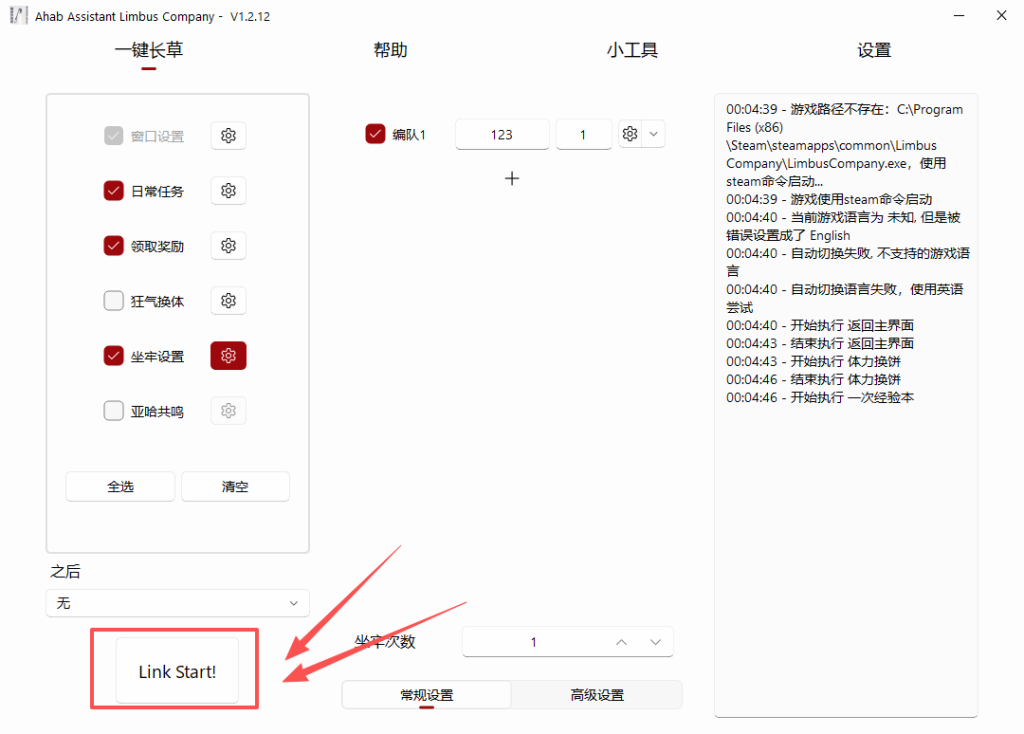
Task: Click the app icon in title bar
Action: [18, 16]
